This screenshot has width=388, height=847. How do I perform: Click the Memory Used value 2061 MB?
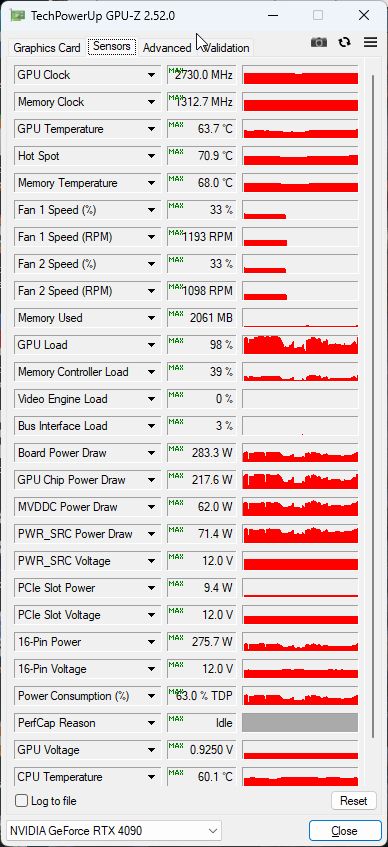click(x=202, y=318)
